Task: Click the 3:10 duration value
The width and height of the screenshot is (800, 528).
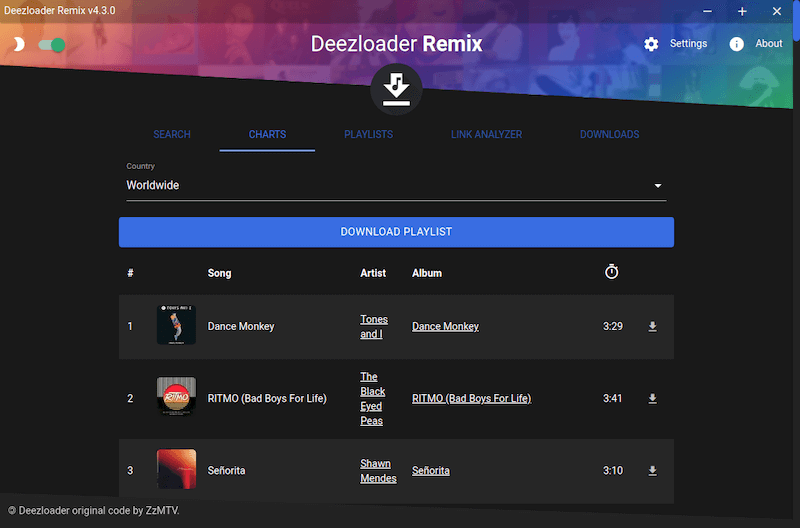Action: tap(613, 471)
